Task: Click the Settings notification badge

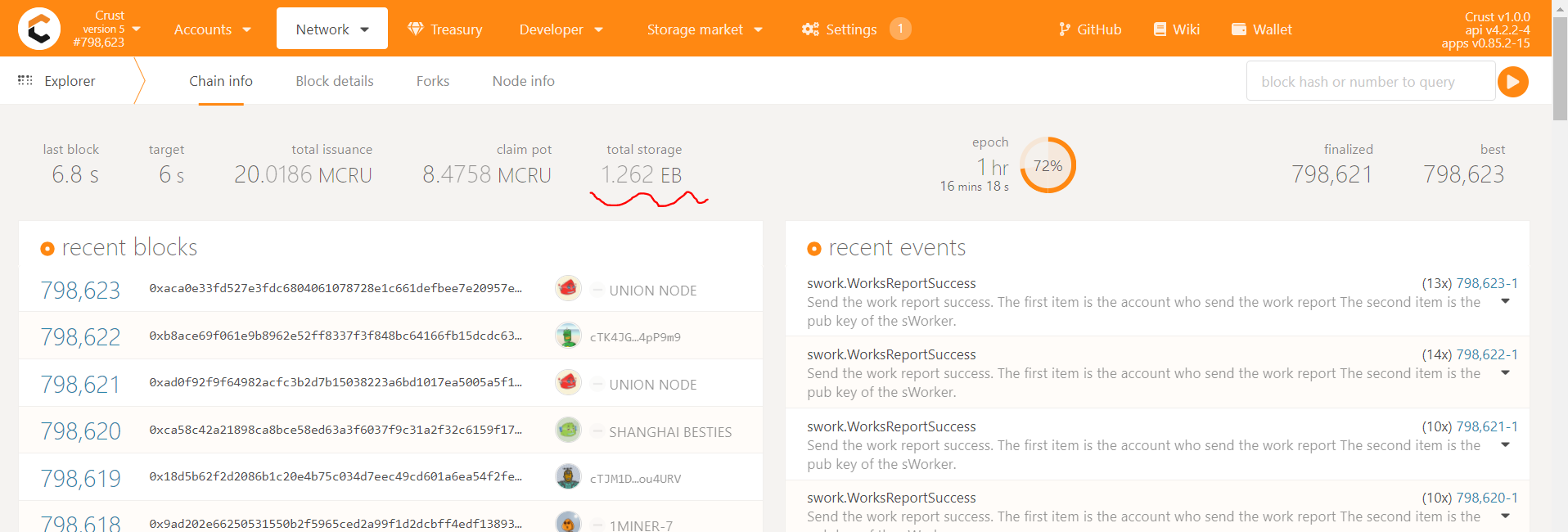Action: (x=900, y=29)
